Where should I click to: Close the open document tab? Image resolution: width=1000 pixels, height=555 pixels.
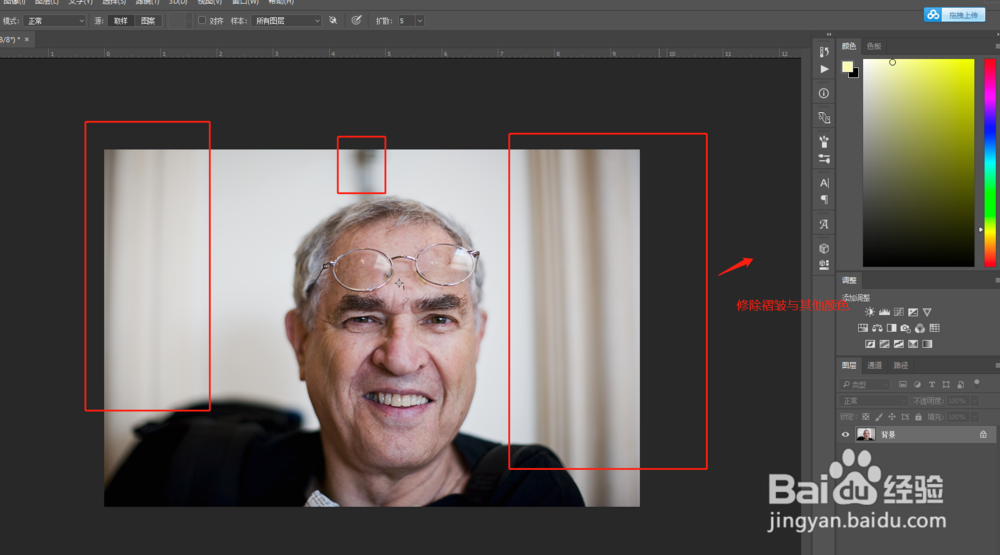pos(27,40)
